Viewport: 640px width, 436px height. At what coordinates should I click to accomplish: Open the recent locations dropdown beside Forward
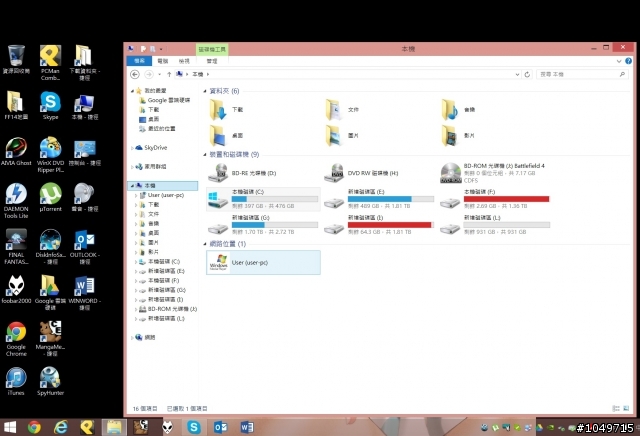160,74
